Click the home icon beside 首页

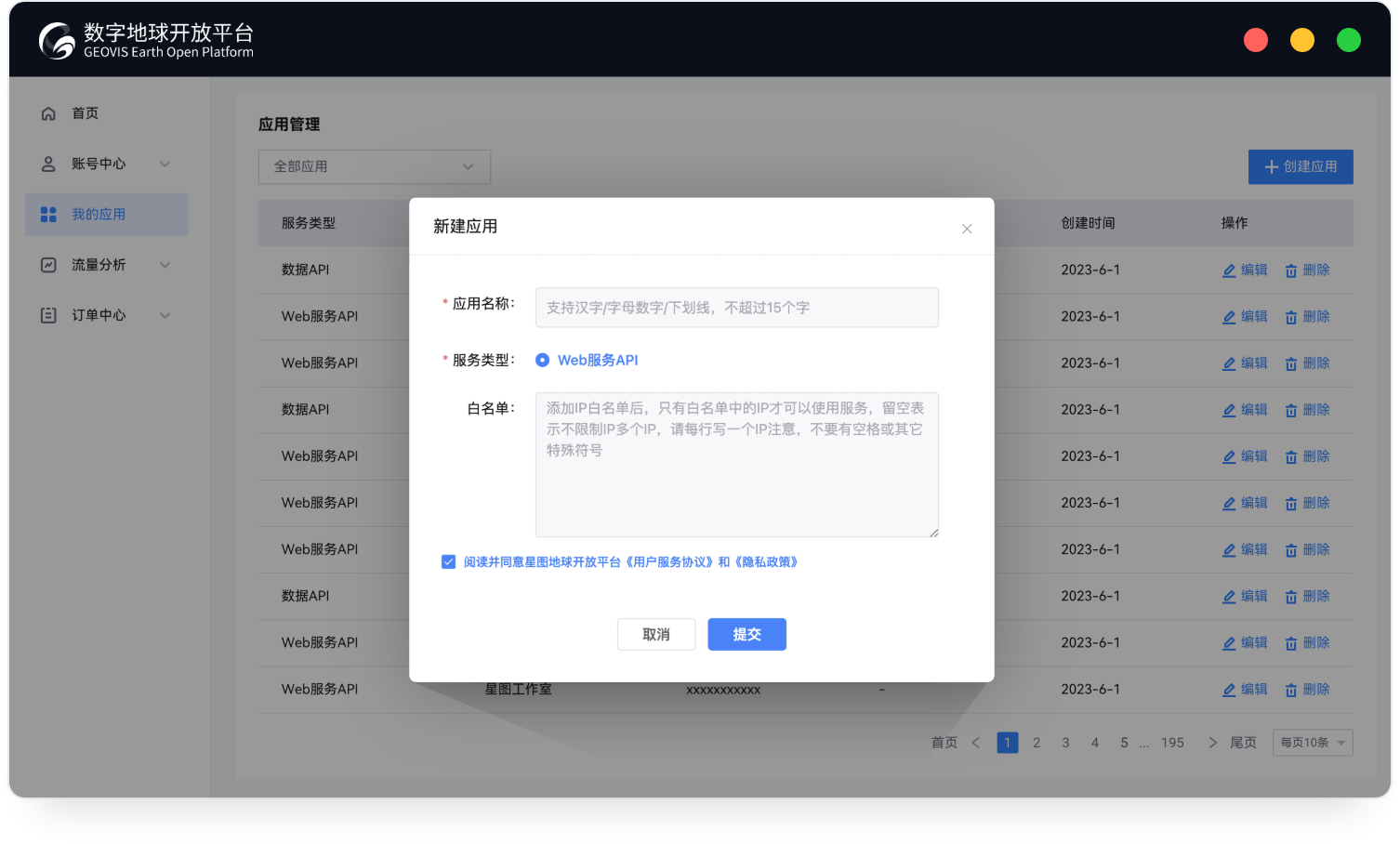coord(48,113)
